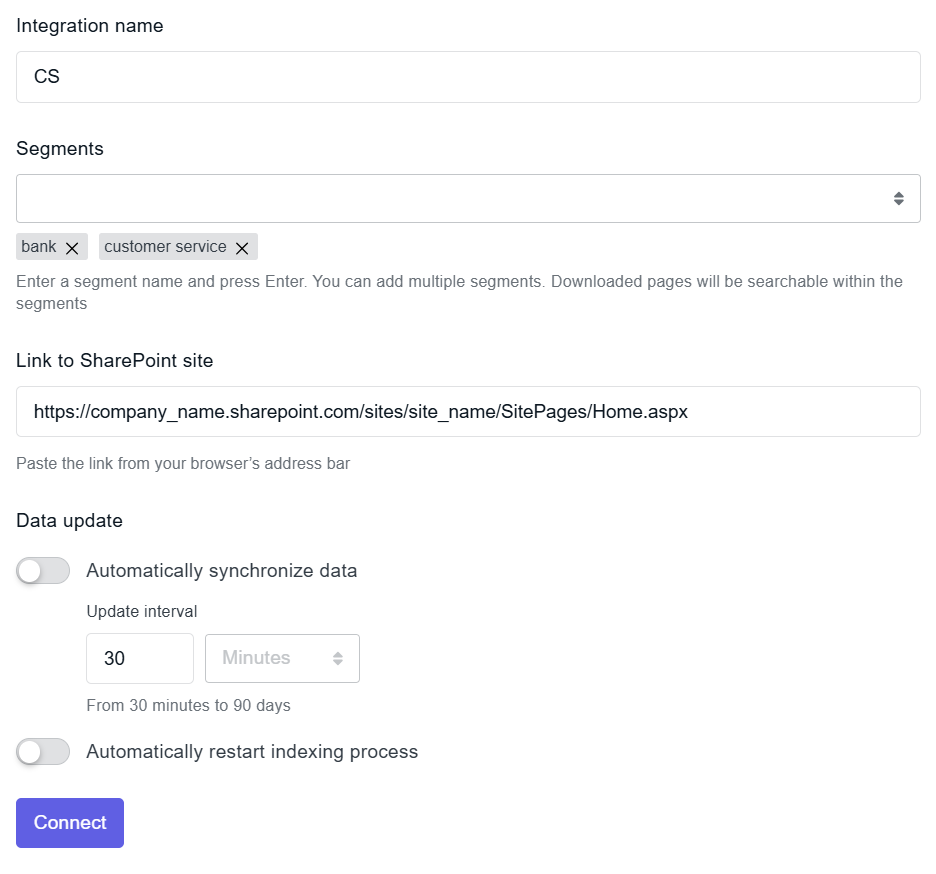Focus the empty Segments input
The height and width of the screenshot is (874, 936).
pos(400,197)
